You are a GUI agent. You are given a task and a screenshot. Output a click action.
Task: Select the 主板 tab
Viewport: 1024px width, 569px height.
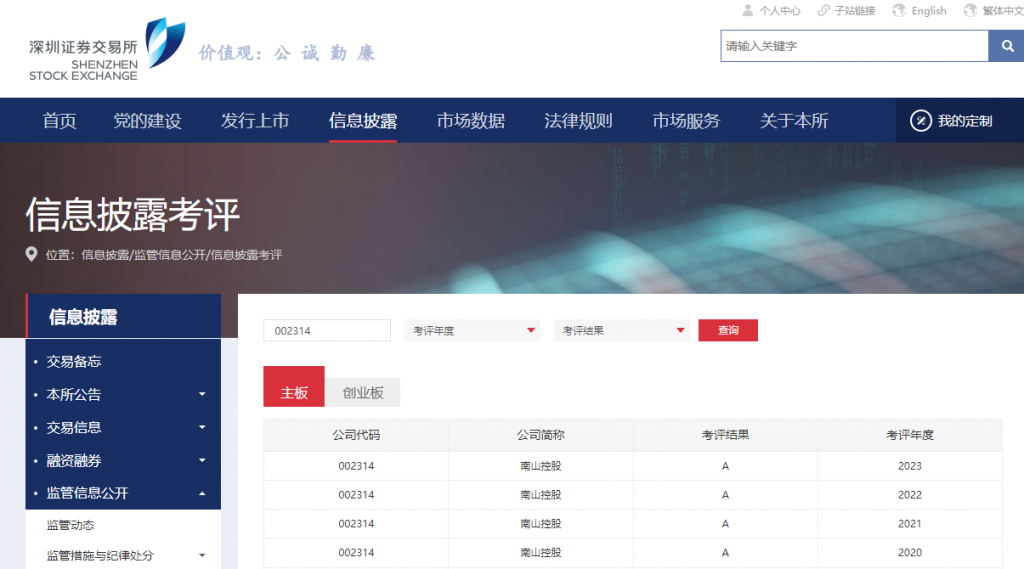tap(294, 393)
